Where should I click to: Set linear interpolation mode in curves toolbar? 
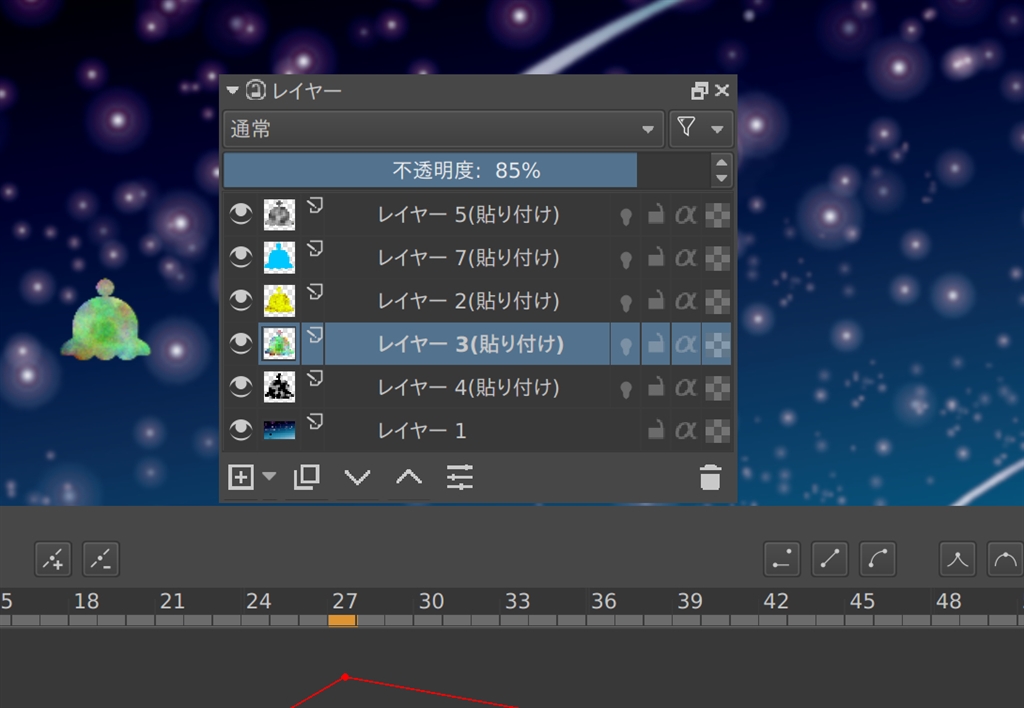[x=830, y=558]
